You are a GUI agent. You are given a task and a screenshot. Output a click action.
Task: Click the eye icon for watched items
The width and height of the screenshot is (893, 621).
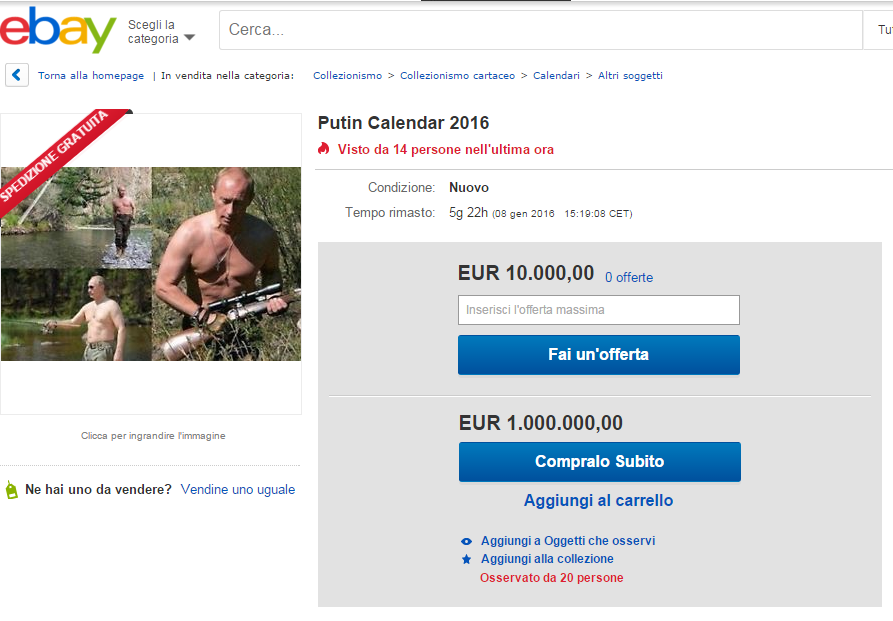(x=466, y=541)
